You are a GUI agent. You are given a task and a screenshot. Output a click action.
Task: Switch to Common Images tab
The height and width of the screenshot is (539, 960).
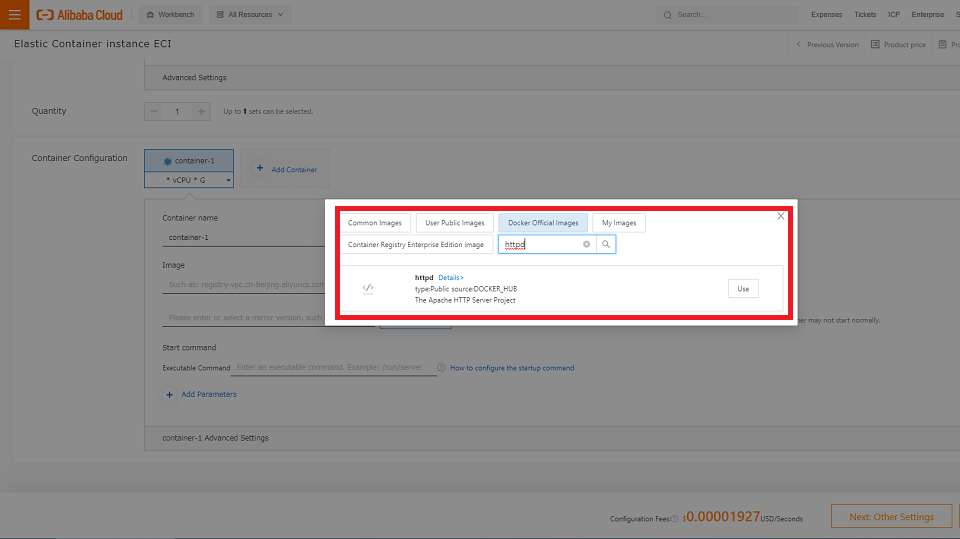pos(375,223)
